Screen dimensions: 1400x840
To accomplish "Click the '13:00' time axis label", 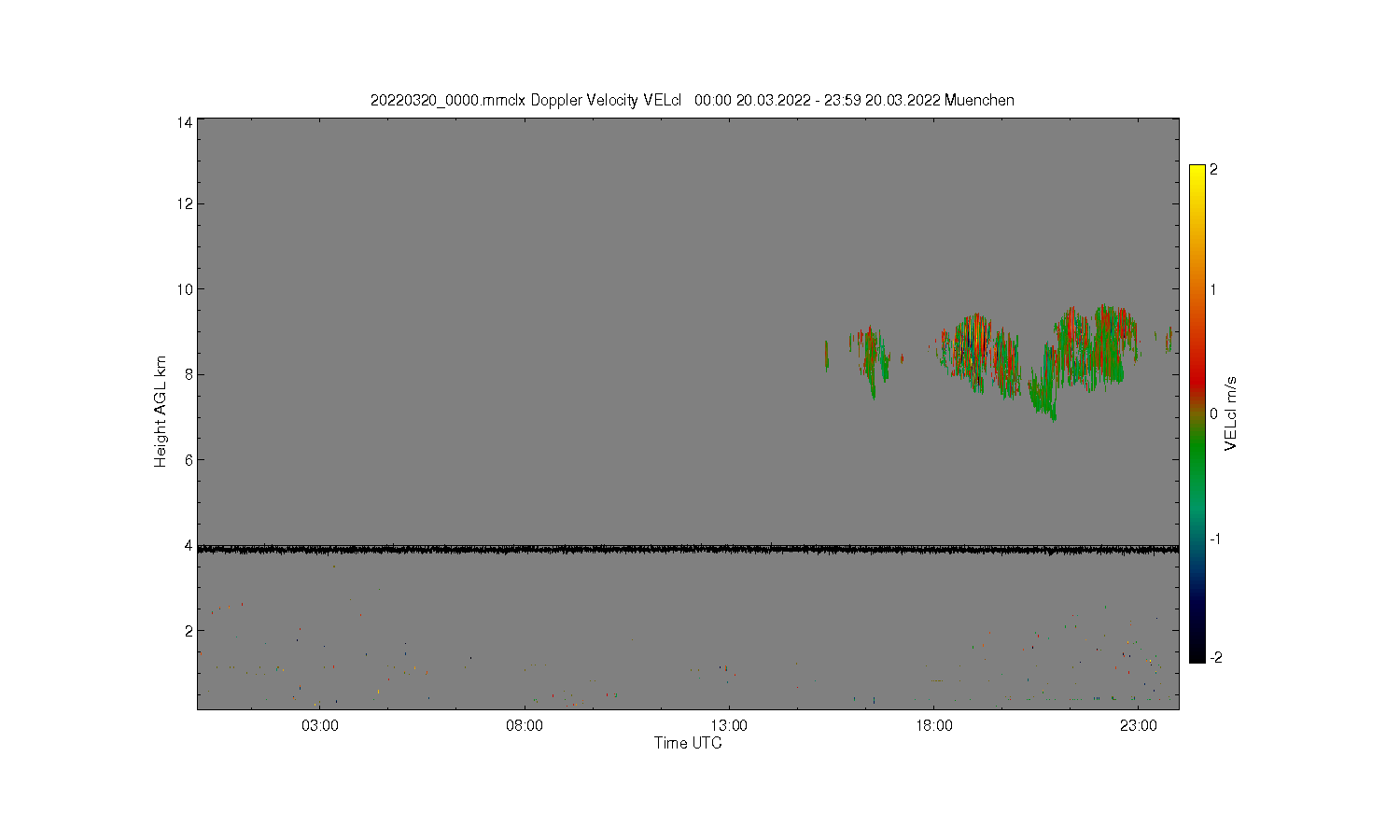I will (729, 726).
